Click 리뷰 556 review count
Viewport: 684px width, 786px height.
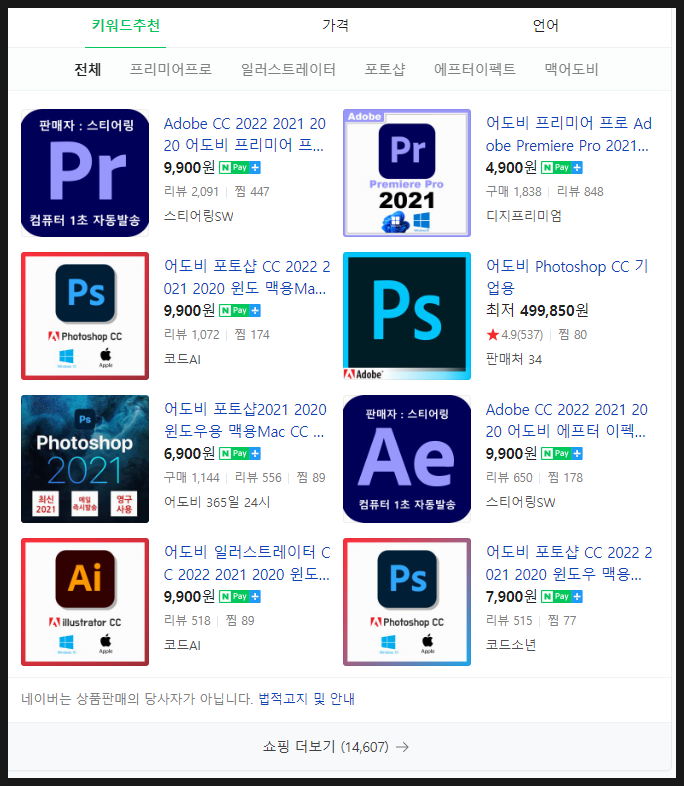[x=258, y=477]
